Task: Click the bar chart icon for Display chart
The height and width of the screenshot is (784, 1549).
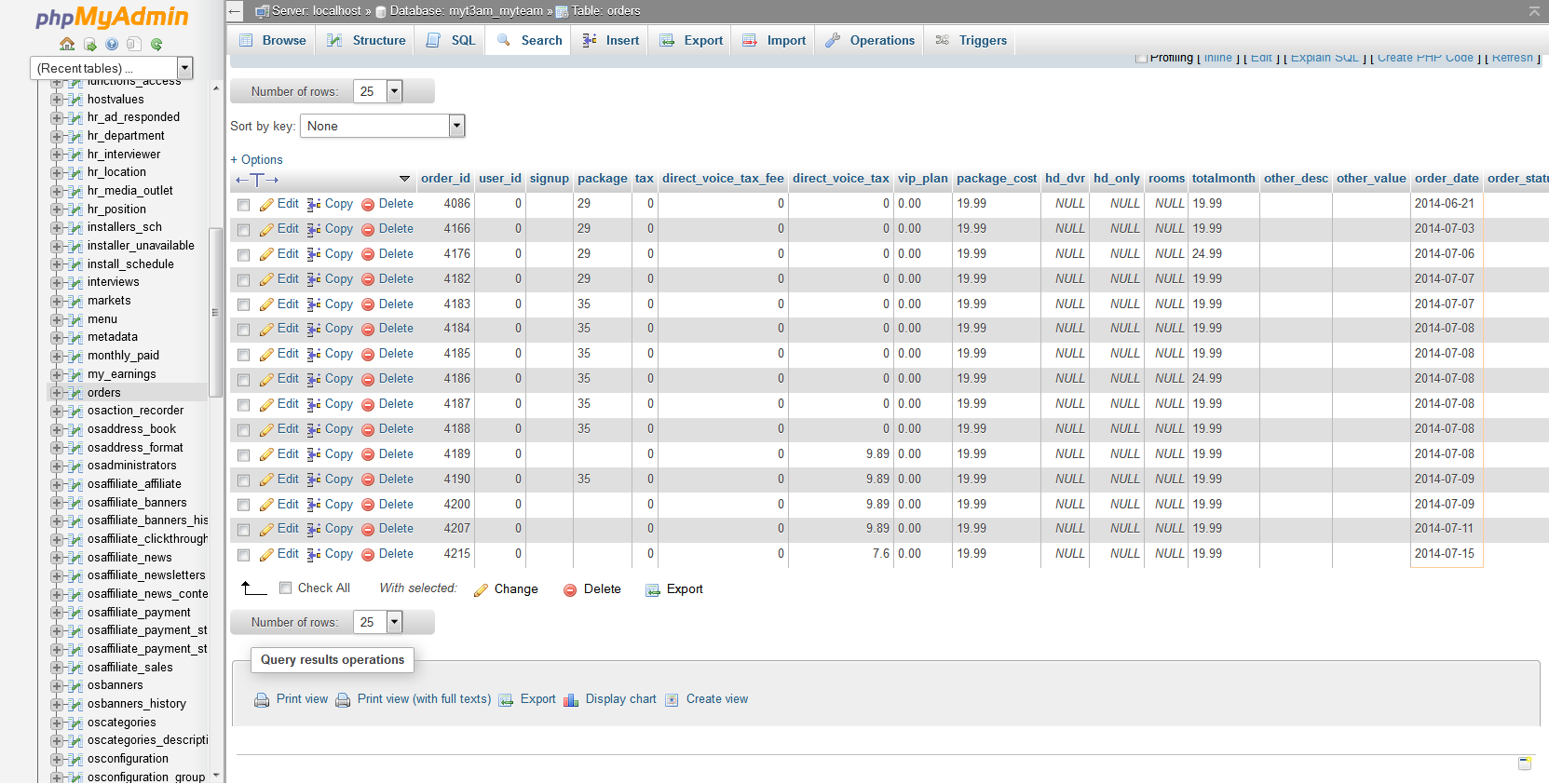Action: pyautogui.click(x=571, y=700)
